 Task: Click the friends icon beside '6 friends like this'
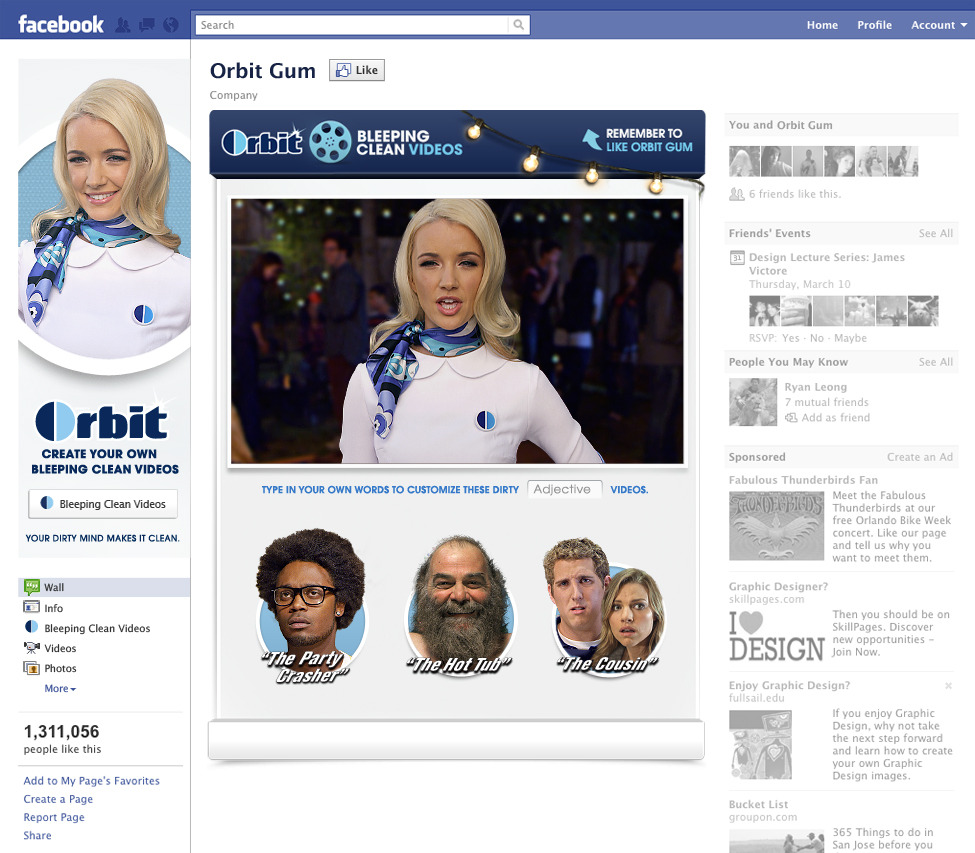736,194
